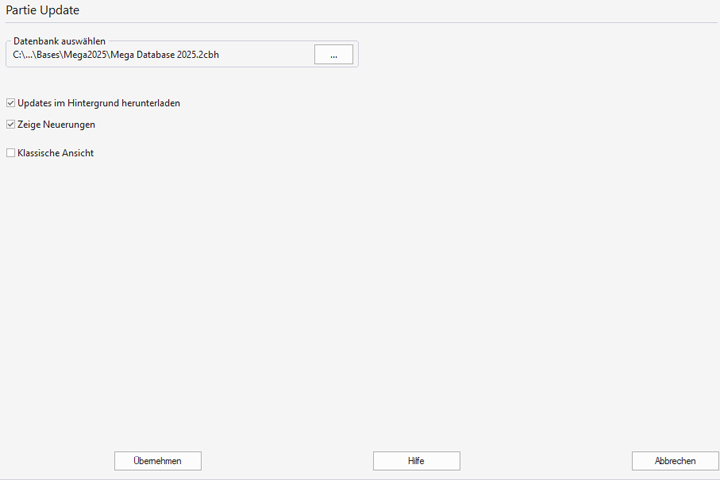Click the "C:\...\Bases" start of the path
Image resolution: width=720 pixels, height=480 pixels.
35,55
